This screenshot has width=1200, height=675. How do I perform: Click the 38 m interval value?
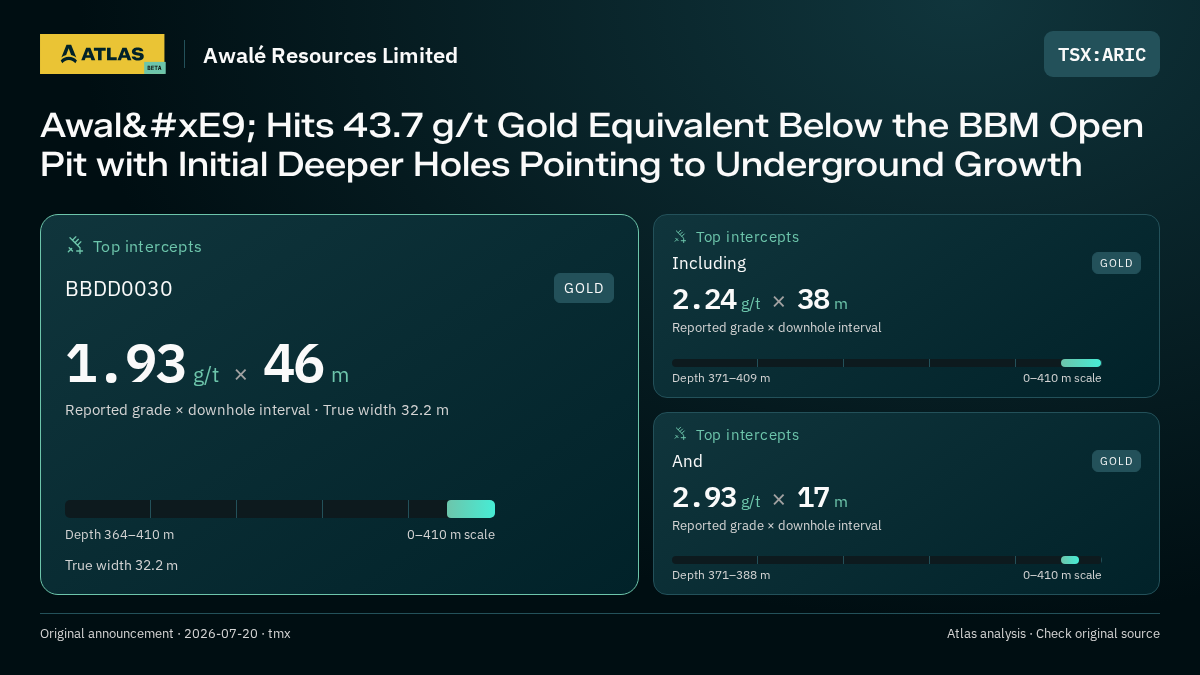822,300
